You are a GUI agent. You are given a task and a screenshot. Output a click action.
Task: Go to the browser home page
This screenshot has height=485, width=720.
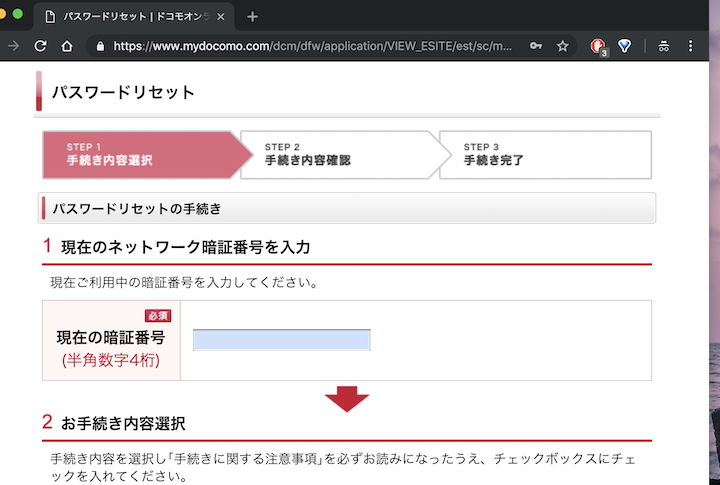(x=67, y=46)
